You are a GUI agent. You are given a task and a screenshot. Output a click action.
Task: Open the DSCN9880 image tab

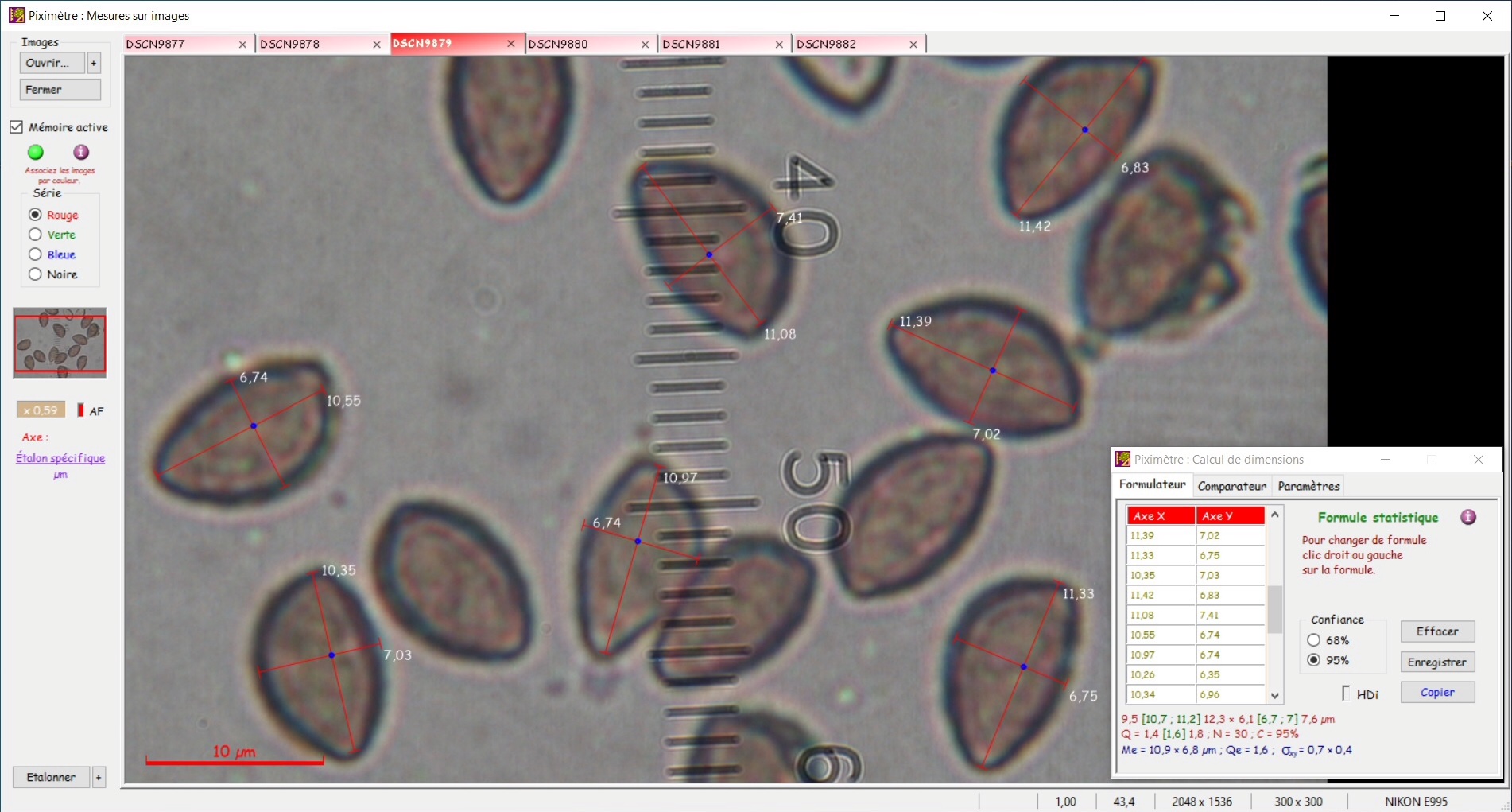coord(558,45)
